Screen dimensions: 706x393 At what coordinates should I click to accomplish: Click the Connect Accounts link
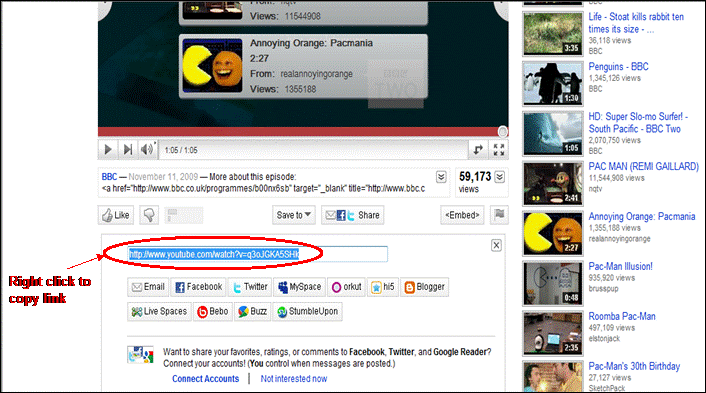206,379
